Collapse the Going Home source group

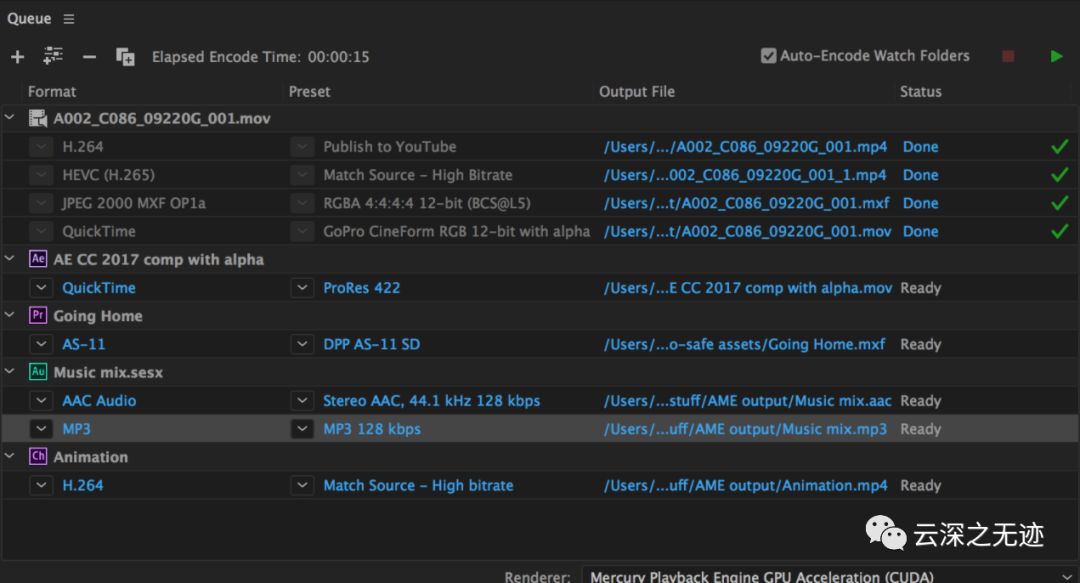tap(10, 315)
